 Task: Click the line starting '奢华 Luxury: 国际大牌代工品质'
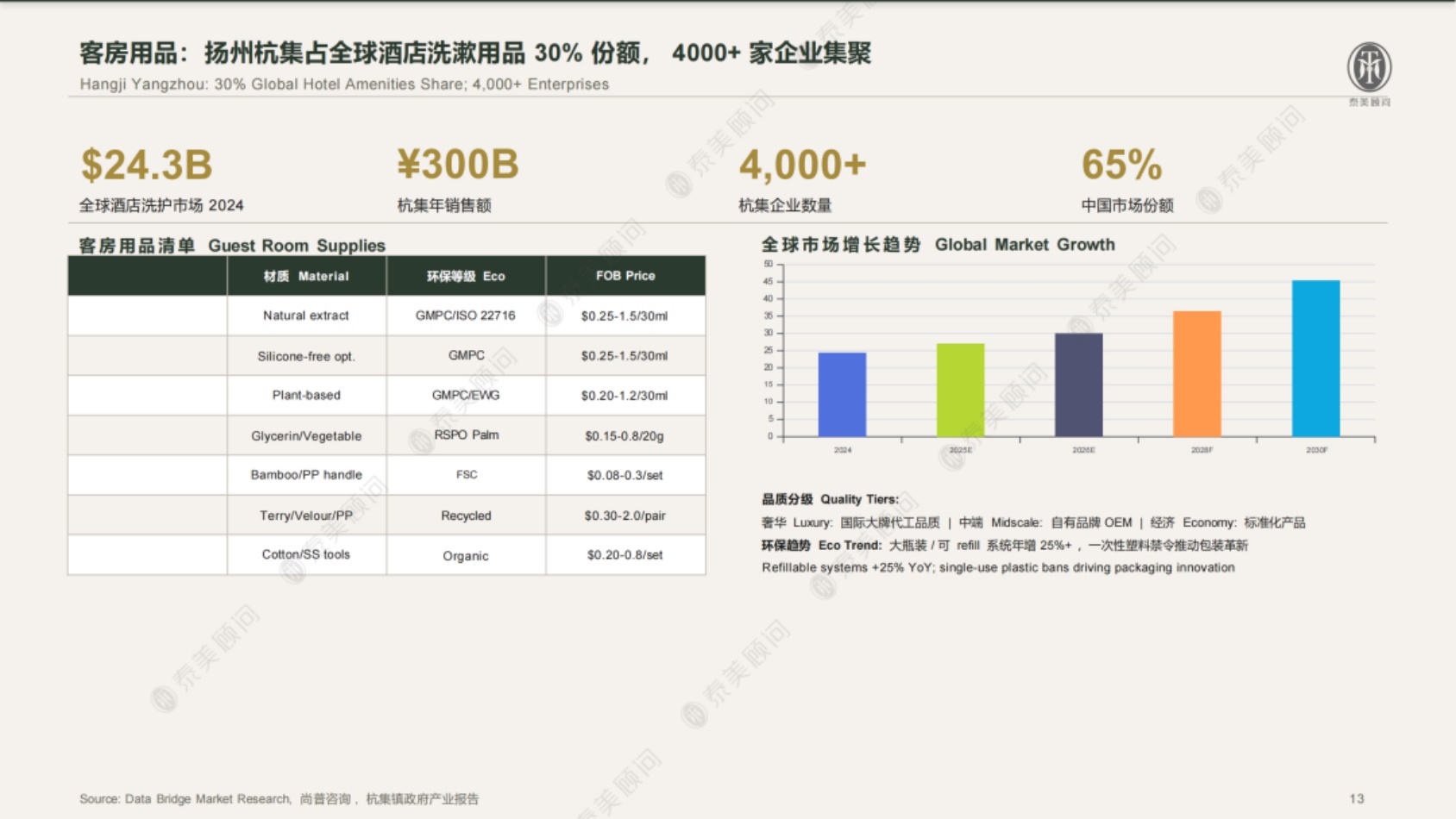(x=1033, y=522)
